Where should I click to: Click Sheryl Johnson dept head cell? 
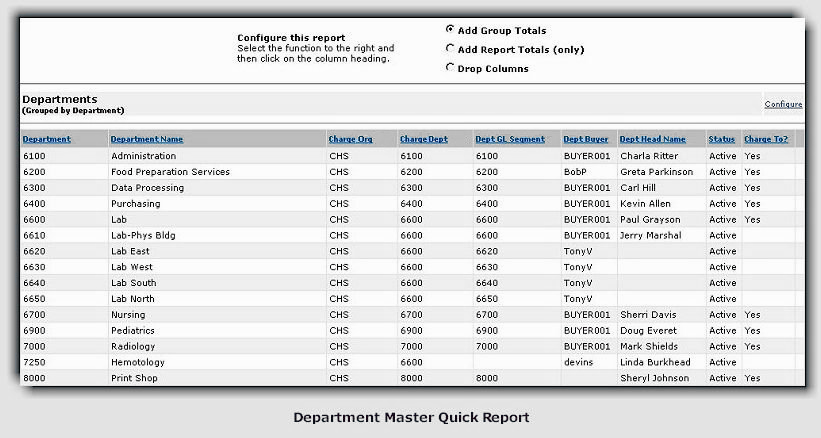tap(655, 378)
